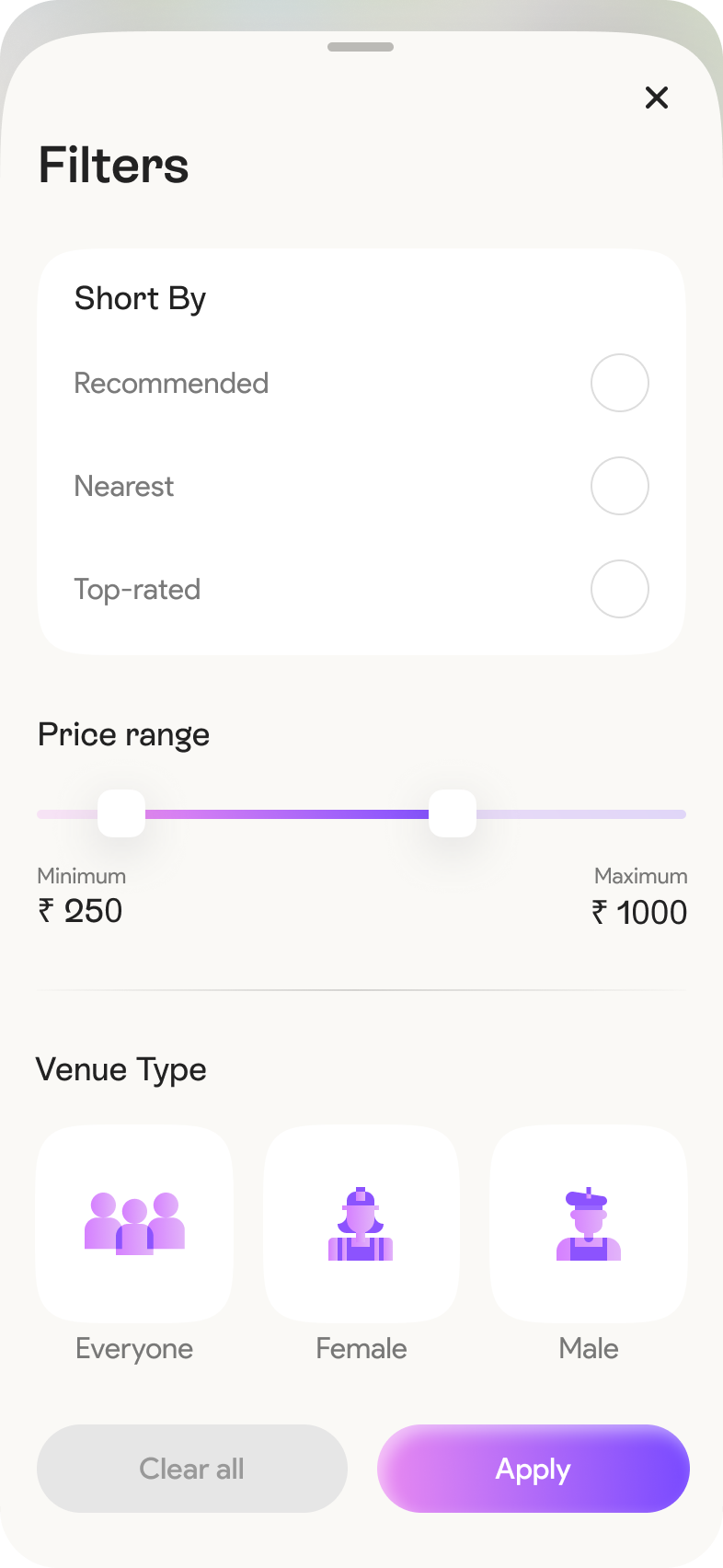Tap the ₹ 250 minimum price value
This screenshot has width=723, height=1568.
pos(81,911)
